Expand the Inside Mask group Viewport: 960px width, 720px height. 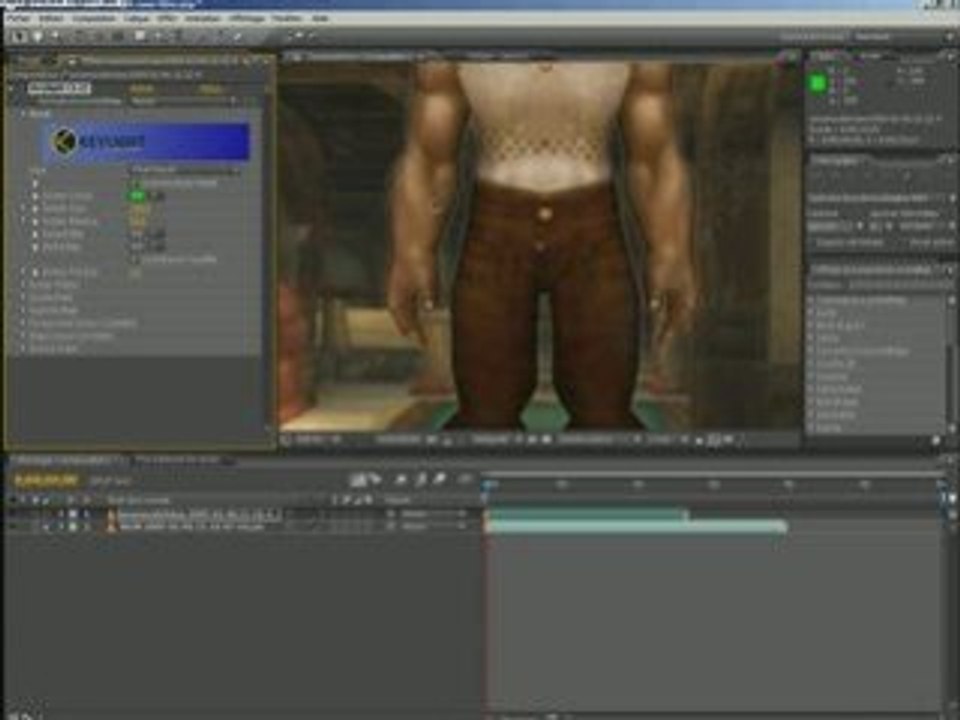pos(24,298)
